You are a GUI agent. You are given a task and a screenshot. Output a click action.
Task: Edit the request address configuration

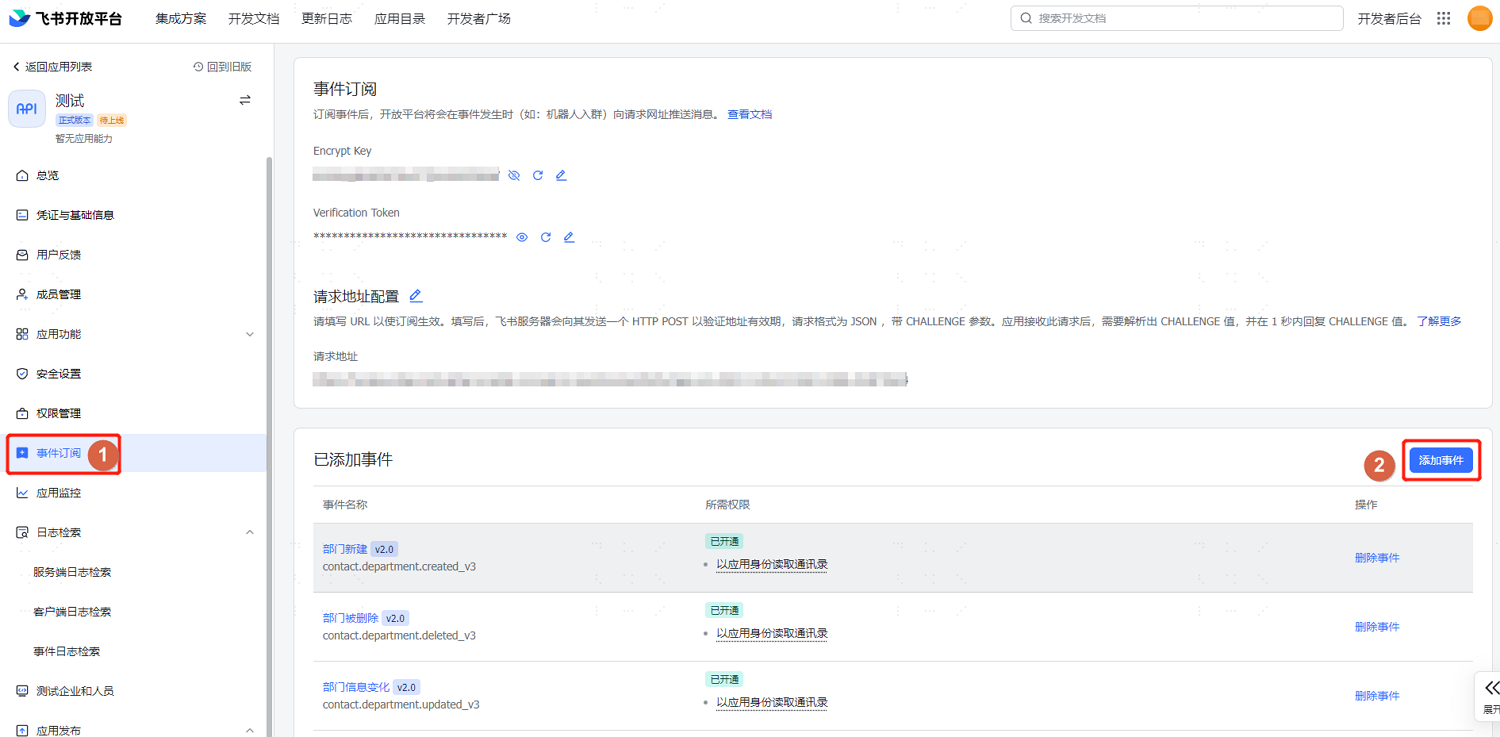pyautogui.click(x=416, y=296)
